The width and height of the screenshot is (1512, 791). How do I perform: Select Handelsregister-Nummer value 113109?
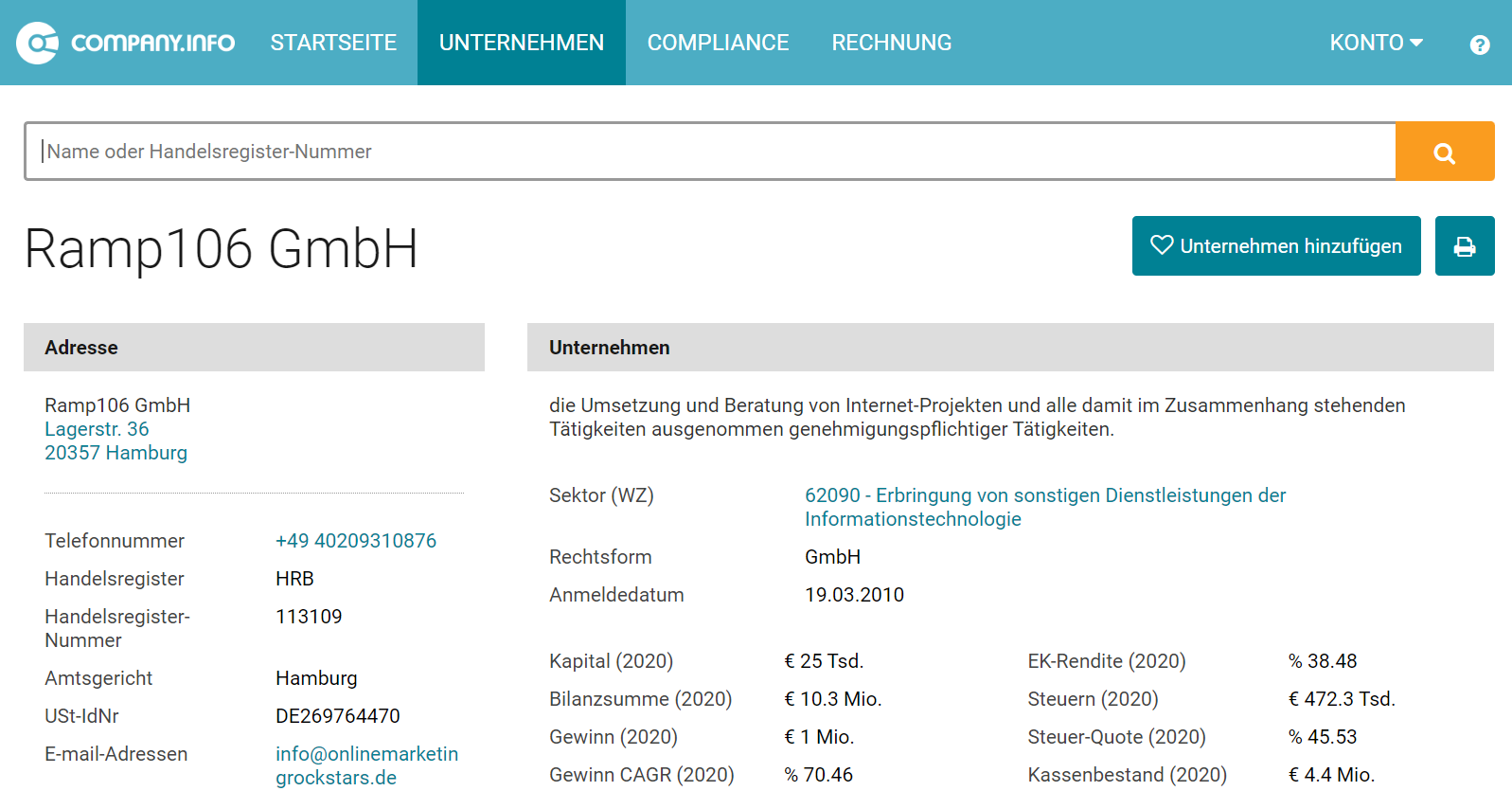(x=309, y=617)
